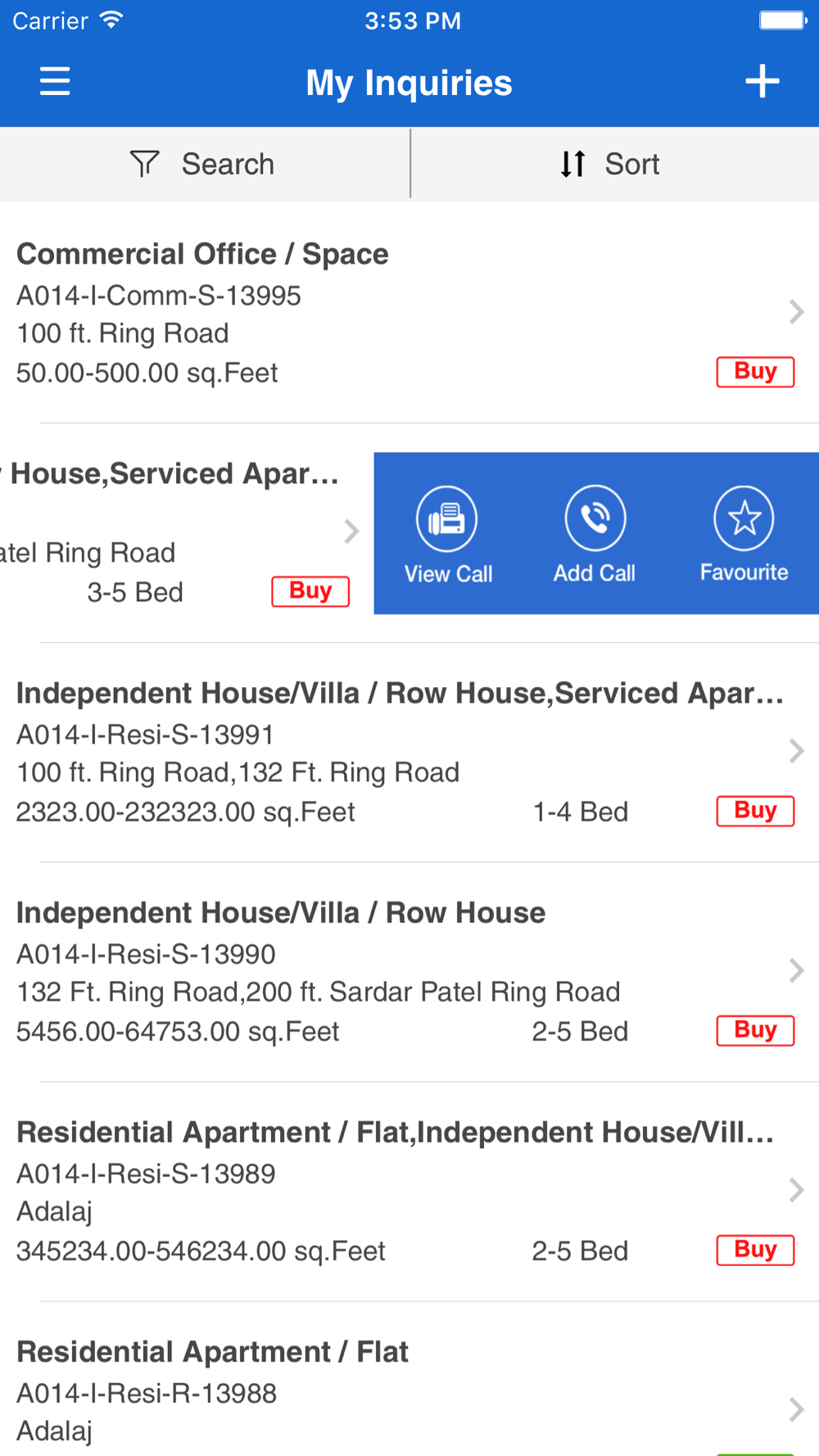Tap the View Call icon

(447, 519)
